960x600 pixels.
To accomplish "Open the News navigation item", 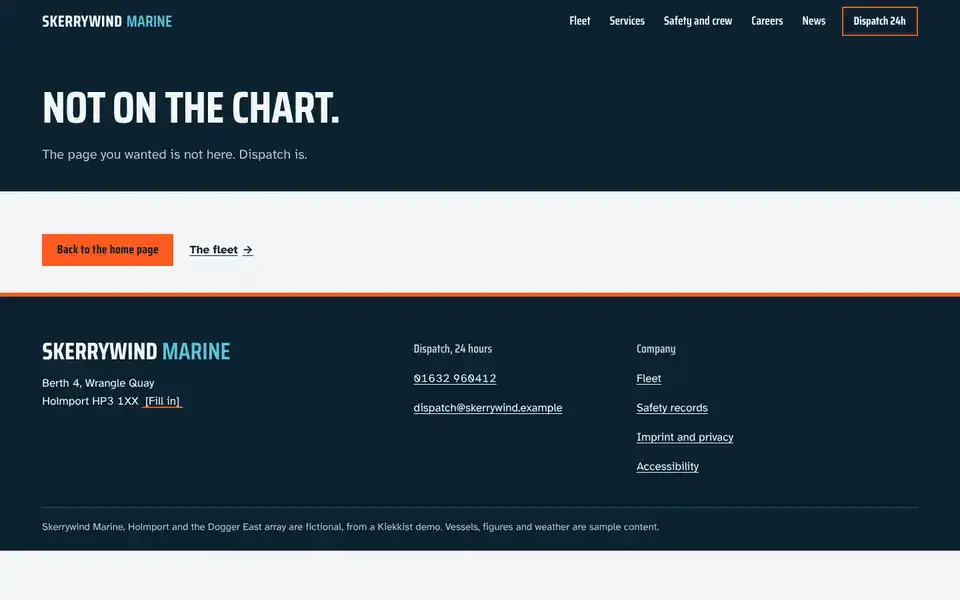I will click(813, 21).
